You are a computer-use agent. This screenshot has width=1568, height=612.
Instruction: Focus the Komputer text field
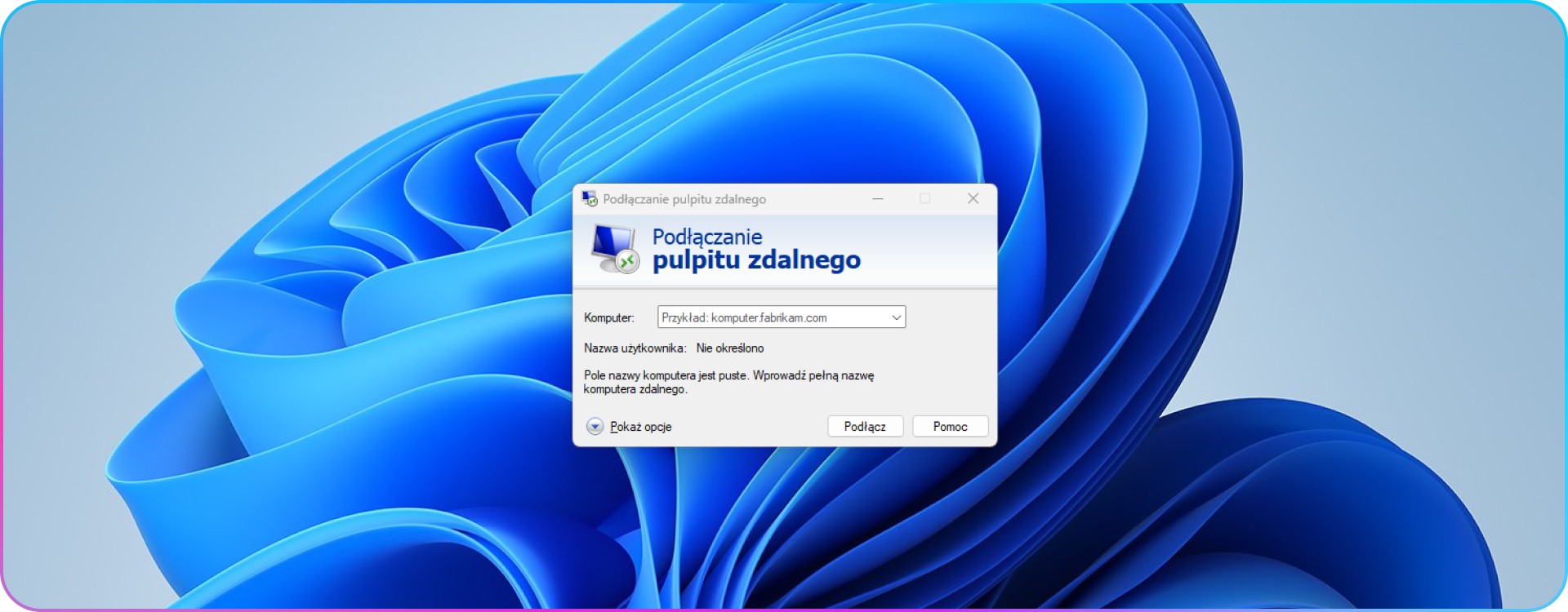tap(772, 317)
